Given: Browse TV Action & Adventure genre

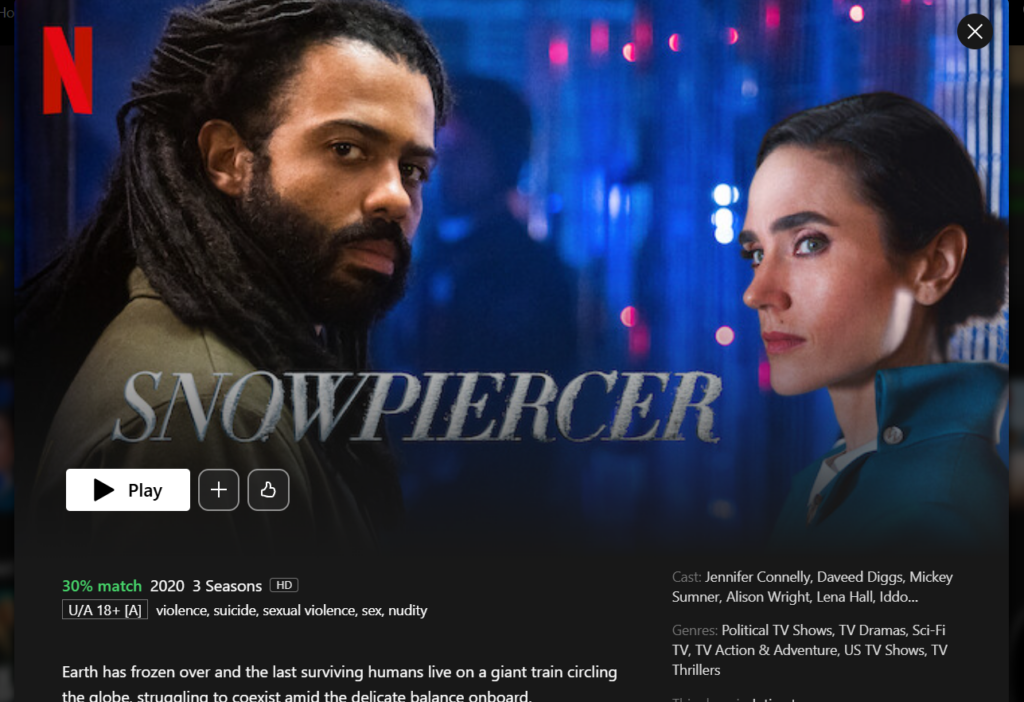Looking at the screenshot, I should (x=766, y=650).
